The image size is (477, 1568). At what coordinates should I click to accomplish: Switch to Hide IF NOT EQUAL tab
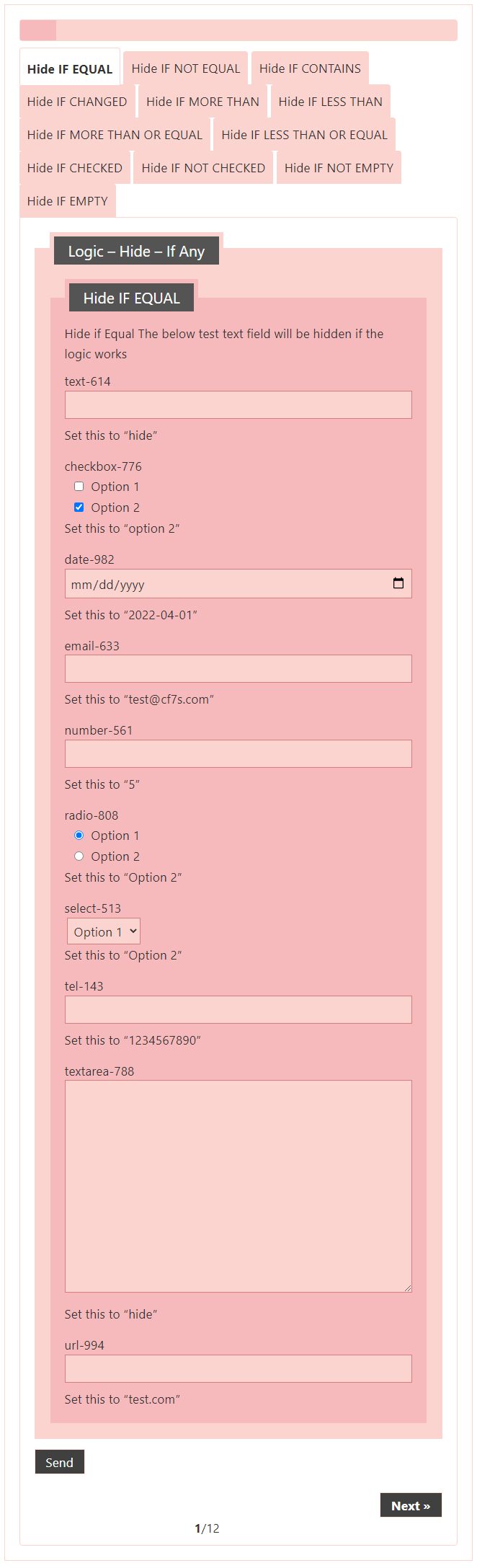pos(185,68)
